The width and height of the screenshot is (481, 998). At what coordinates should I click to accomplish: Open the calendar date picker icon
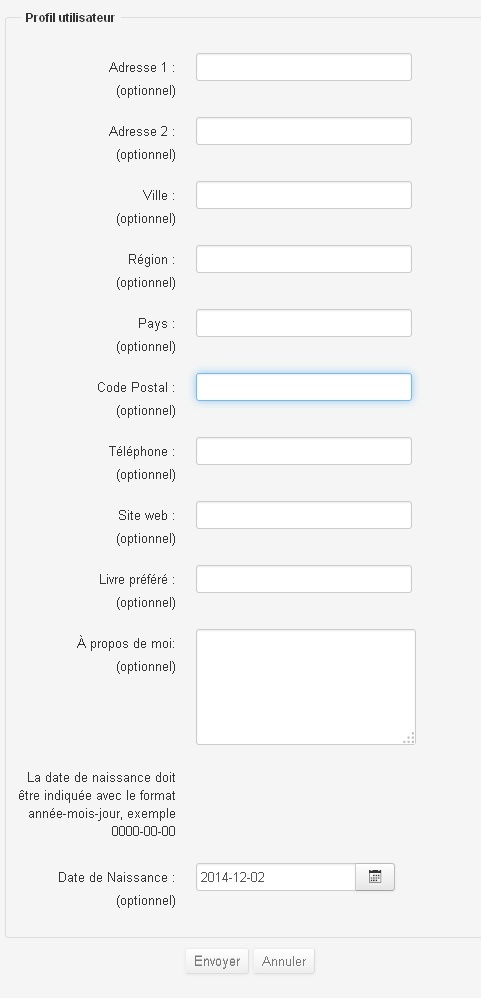[x=375, y=877]
